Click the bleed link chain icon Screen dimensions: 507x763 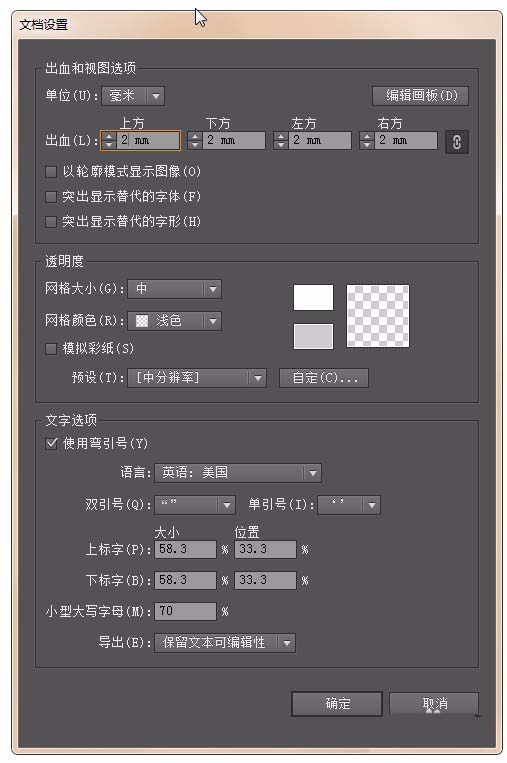(456, 142)
